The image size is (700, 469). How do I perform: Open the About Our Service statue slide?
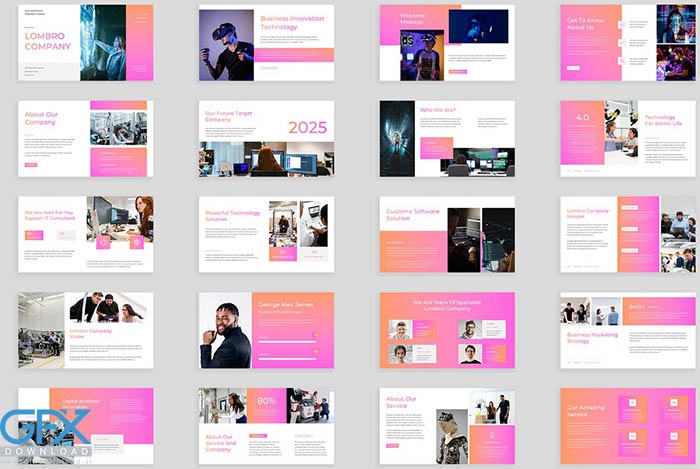[447, 426]
